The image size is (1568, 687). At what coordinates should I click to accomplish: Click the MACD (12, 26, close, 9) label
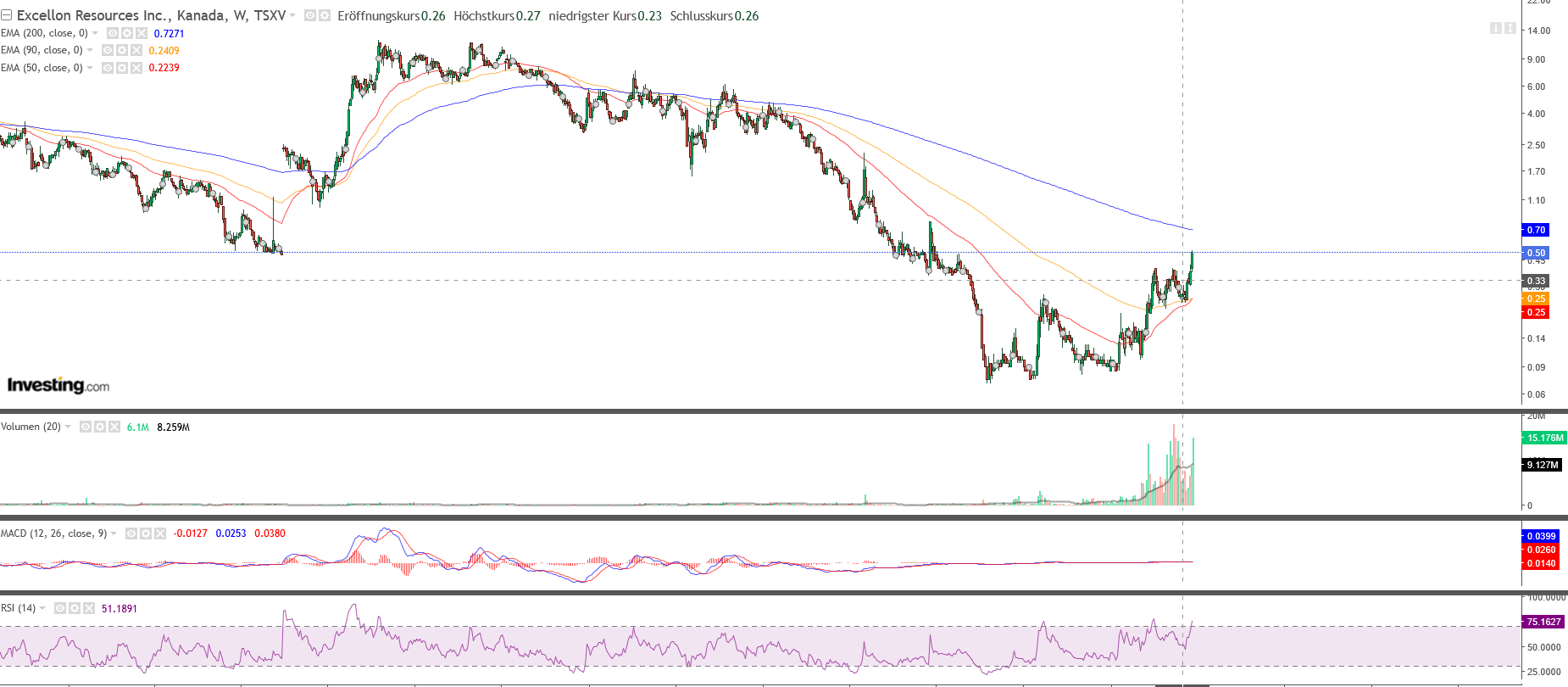53,533
